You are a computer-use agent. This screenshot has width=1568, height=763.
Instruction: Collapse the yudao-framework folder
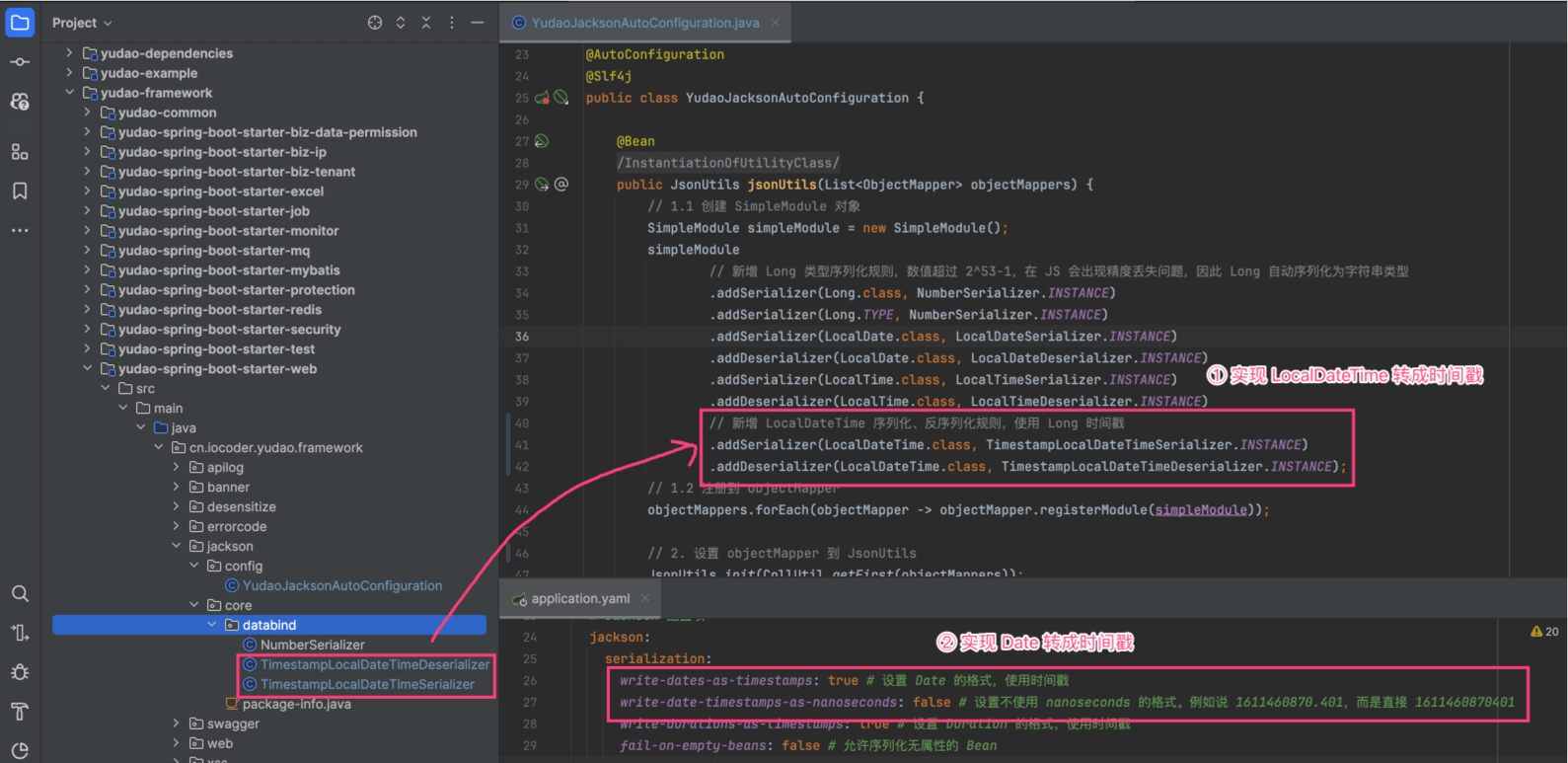(69, 93)
